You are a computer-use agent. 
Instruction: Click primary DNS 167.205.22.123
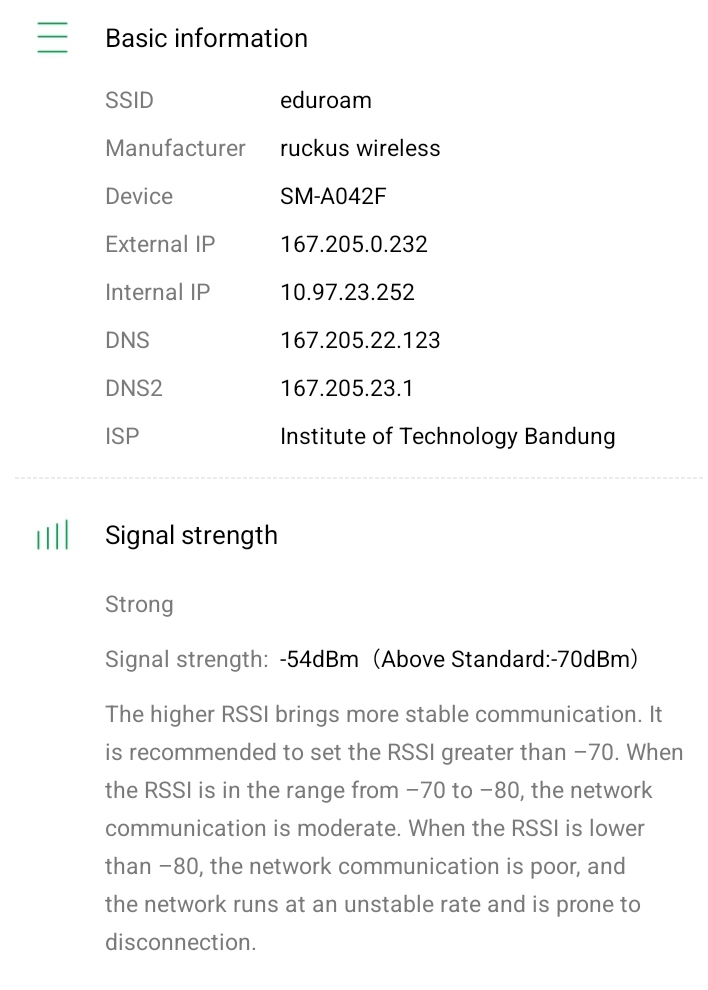tap(360, 340)
